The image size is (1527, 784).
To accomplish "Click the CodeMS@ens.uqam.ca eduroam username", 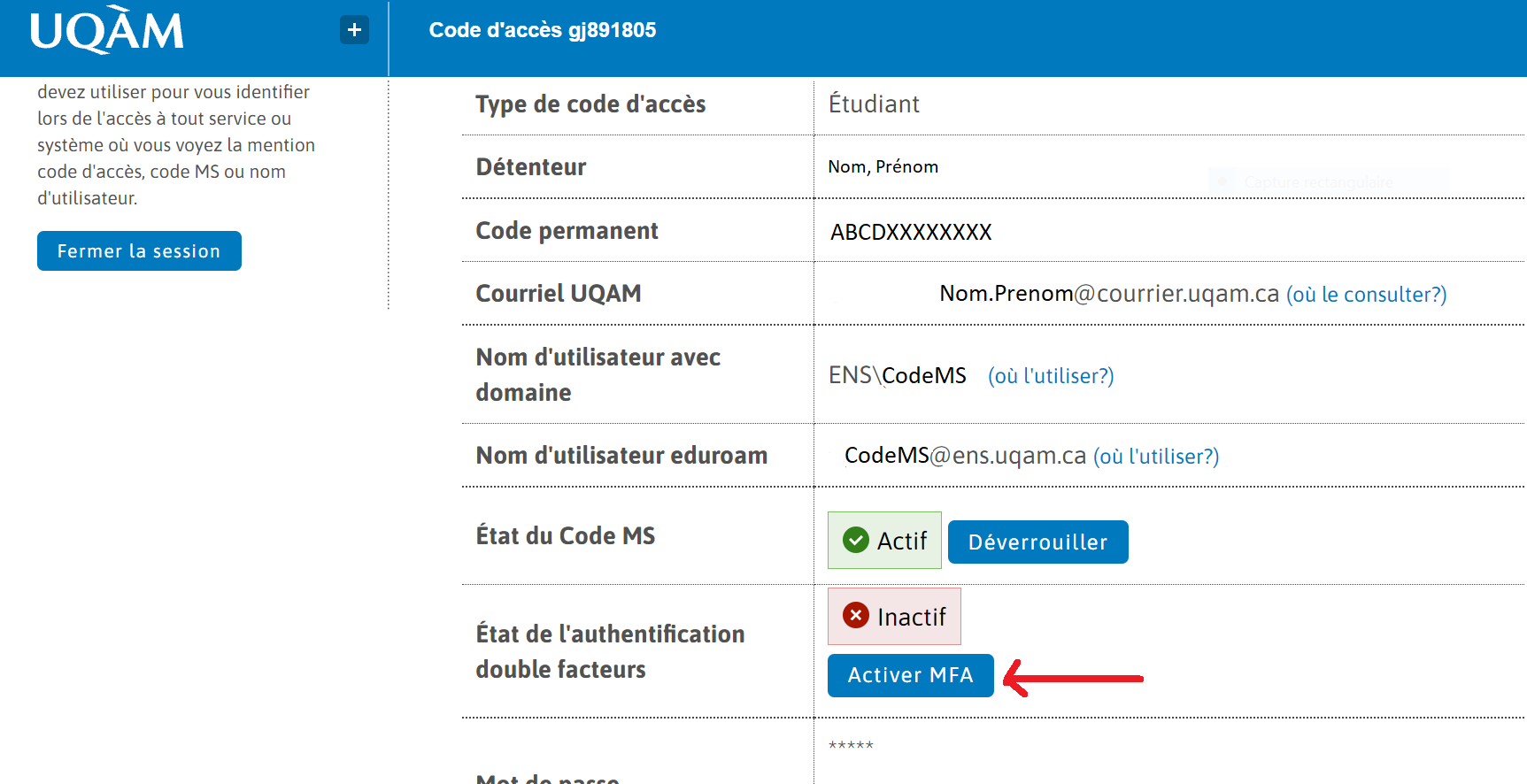I will pyautogui.click(x=965, y=456).
